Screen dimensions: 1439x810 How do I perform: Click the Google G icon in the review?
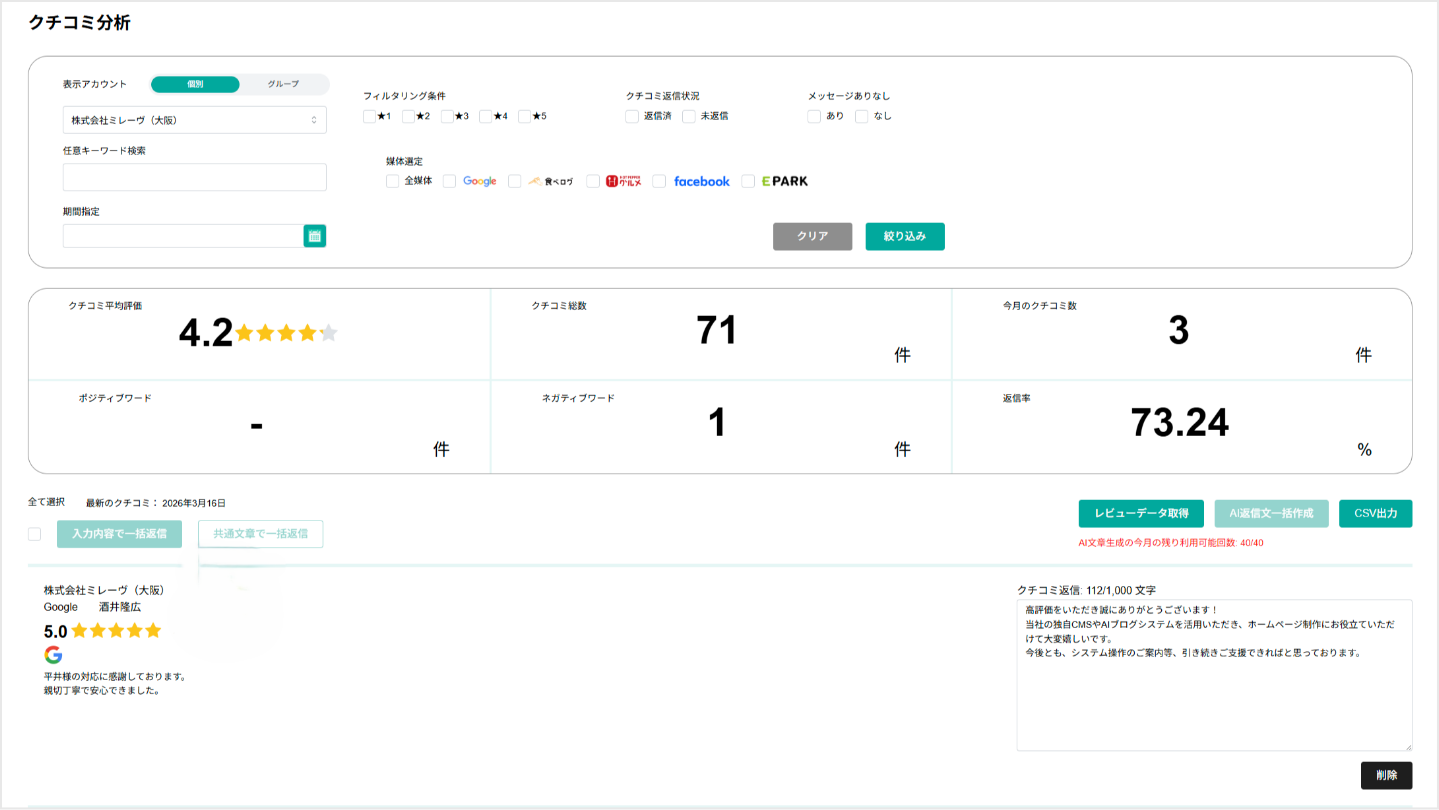(53, 655)
